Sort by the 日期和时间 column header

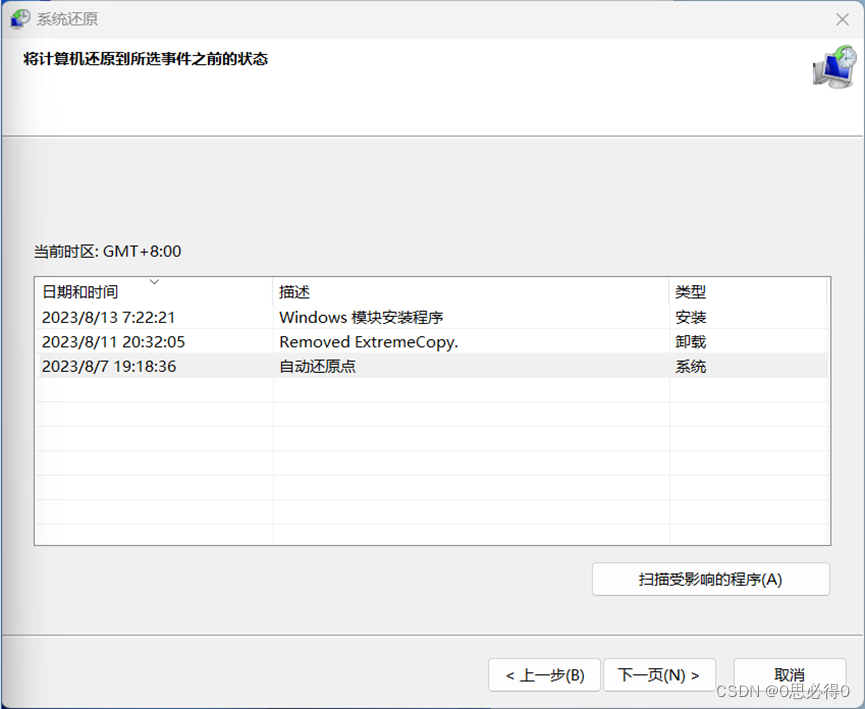[154, 291]
